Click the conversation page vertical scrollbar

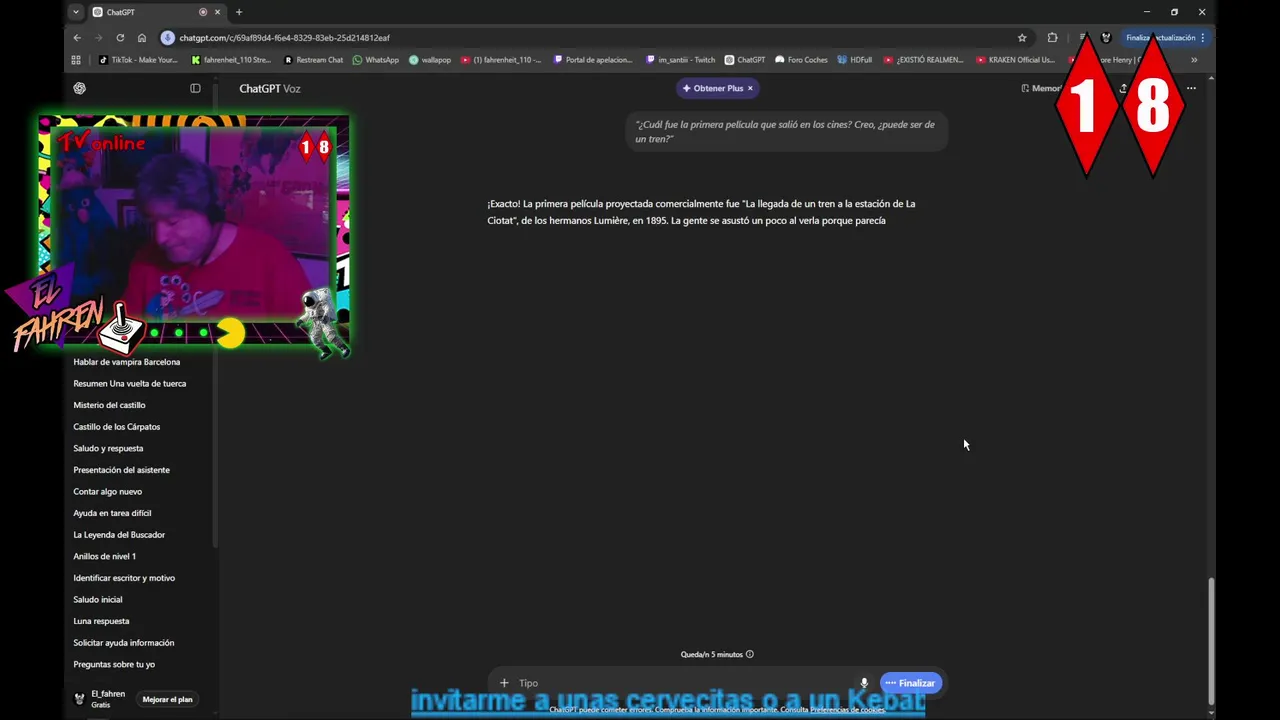[1211, 640]
